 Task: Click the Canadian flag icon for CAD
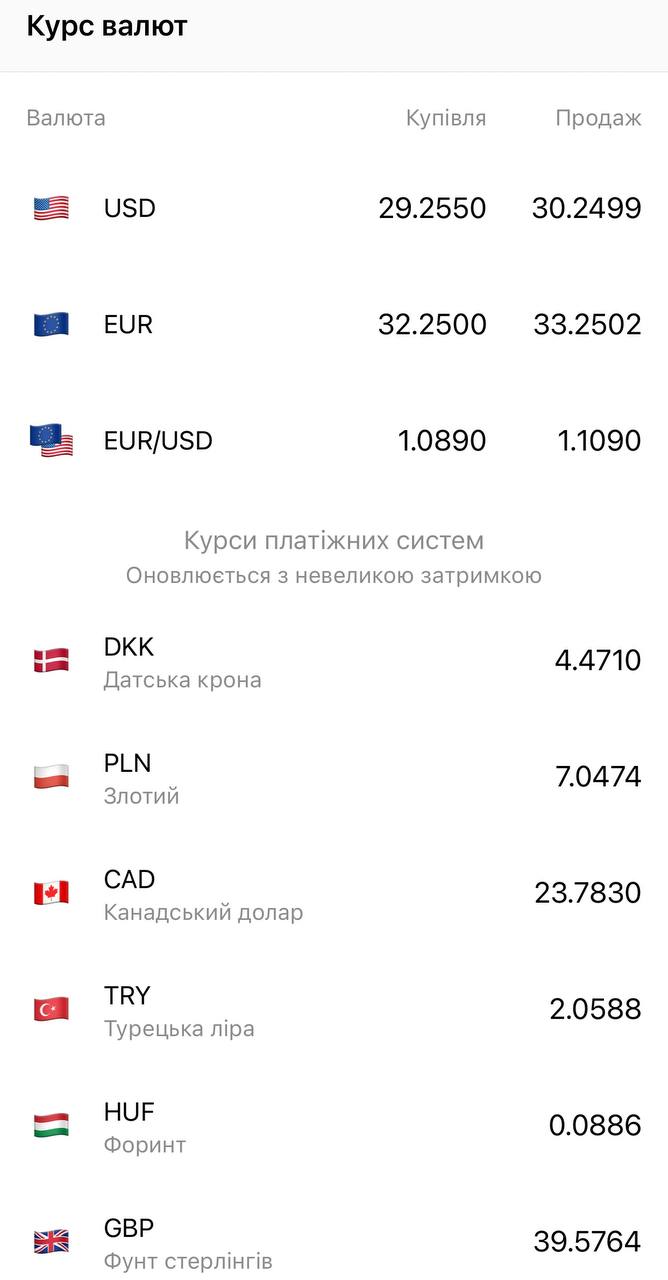pos(51,893)
